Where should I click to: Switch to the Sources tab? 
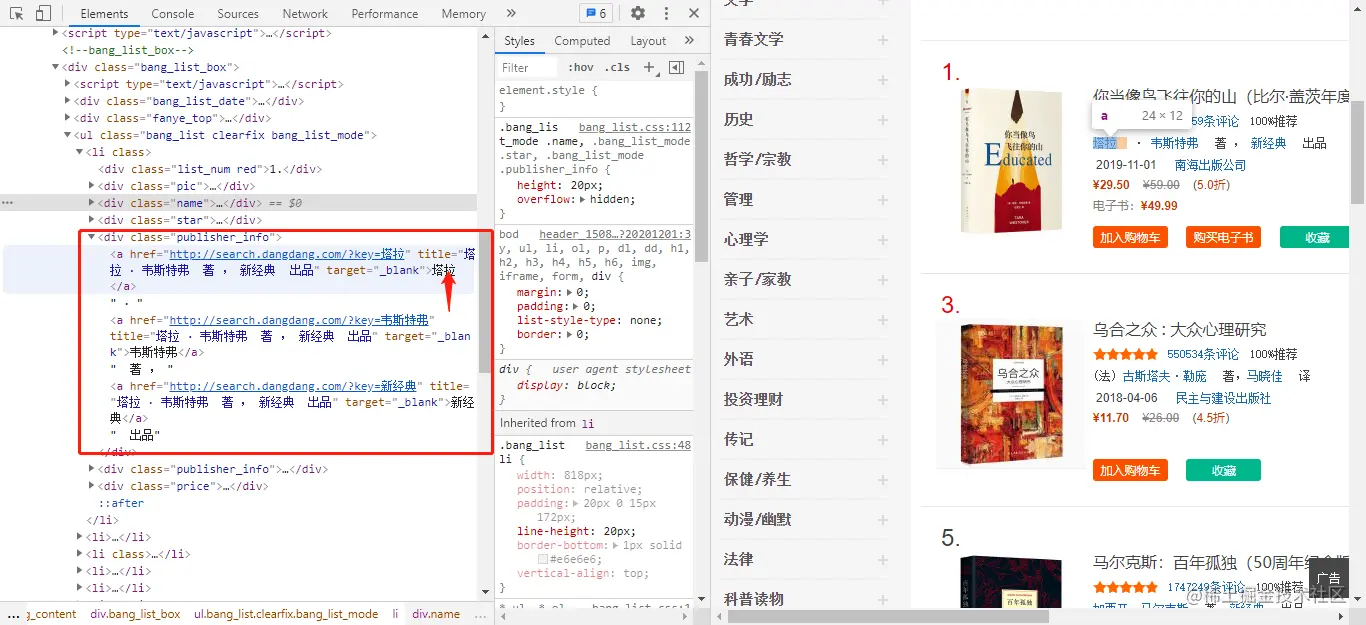pos(238,14)
